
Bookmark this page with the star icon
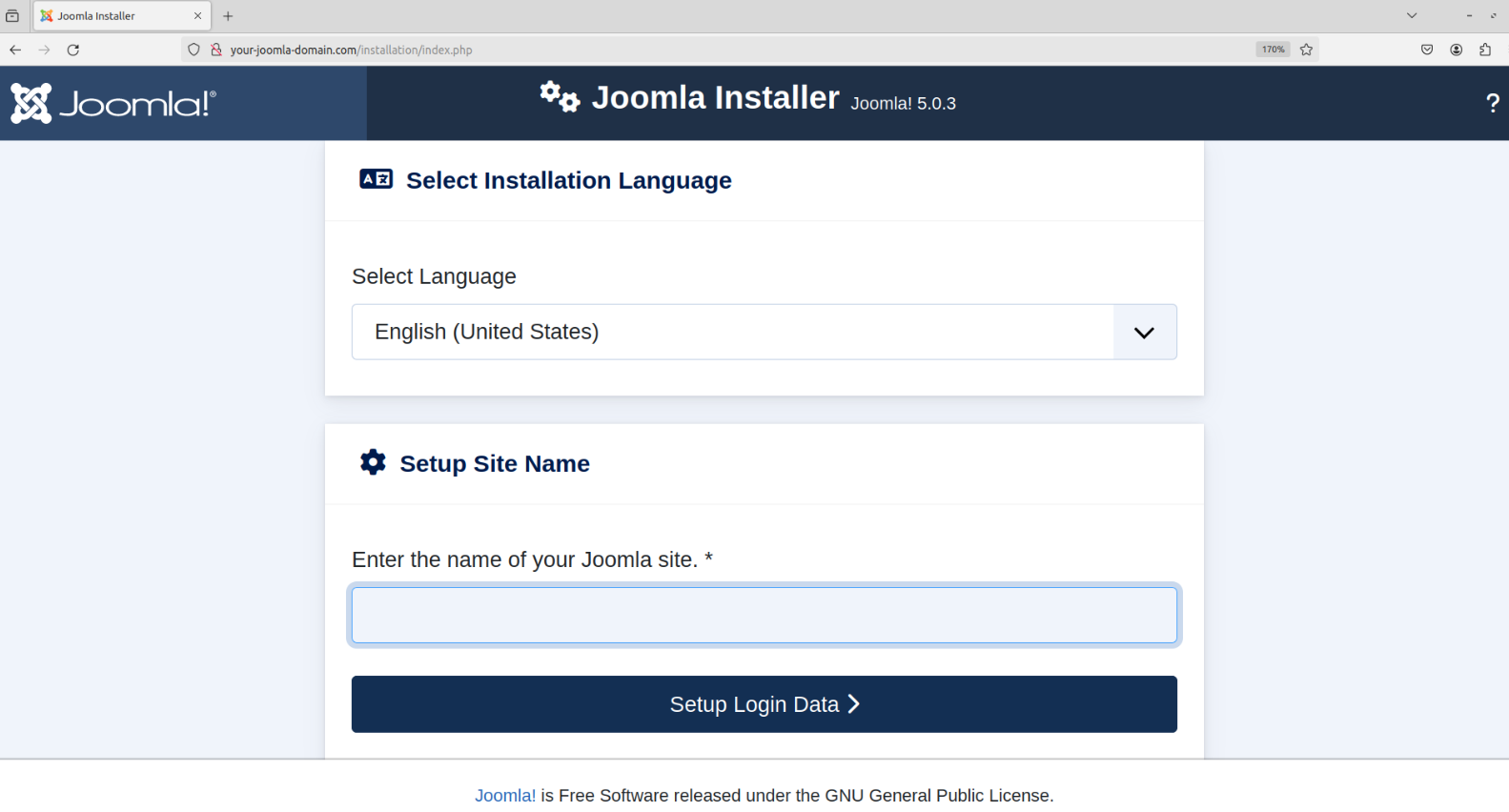click(x=1306, y=50)
